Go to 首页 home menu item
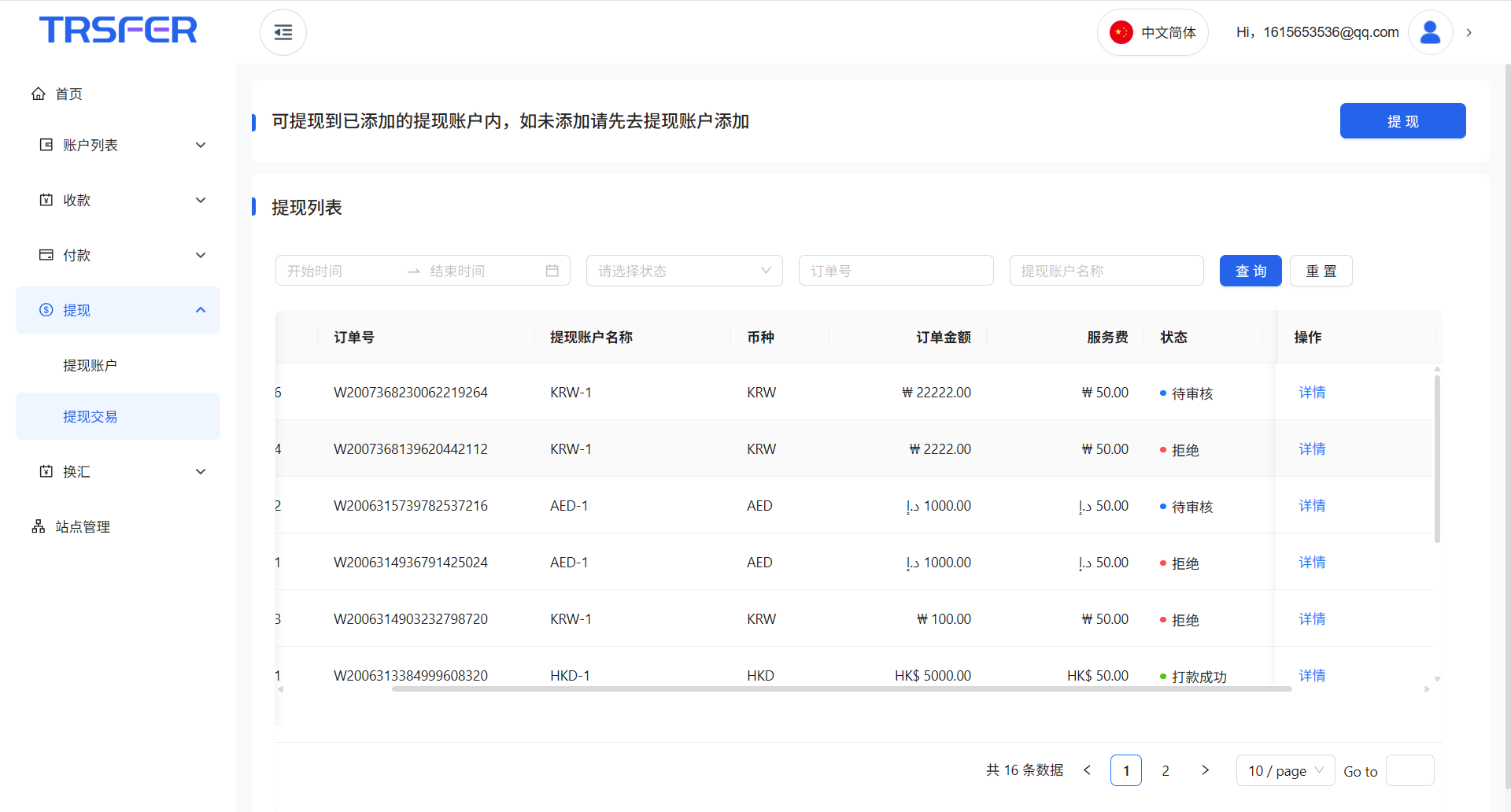This screenshot has width=1511, height=812. tap(68, 94)
